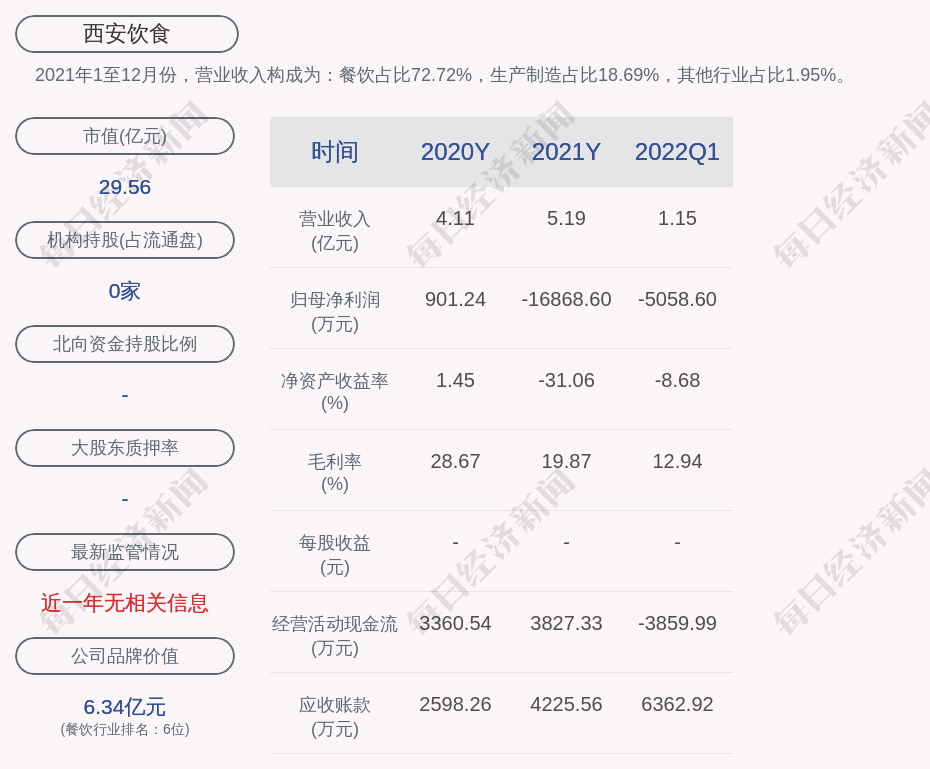Click the 2020Y column header
This screenshot has width=930, height=769.
coord(455,152)
